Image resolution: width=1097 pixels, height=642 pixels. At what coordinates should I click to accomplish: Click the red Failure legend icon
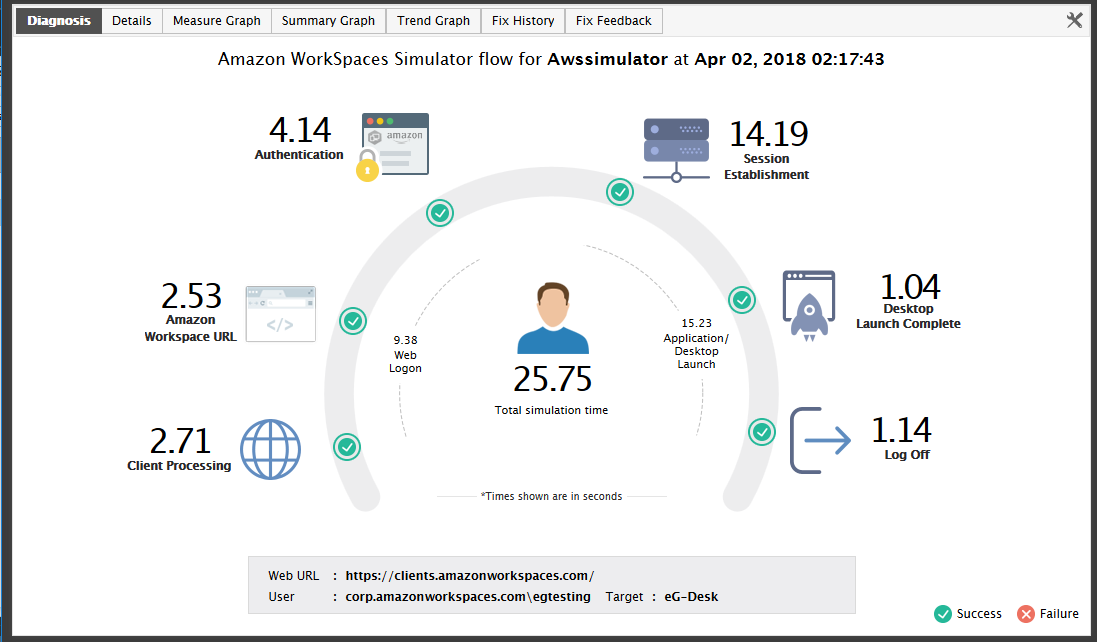(x=1026, y=614)
